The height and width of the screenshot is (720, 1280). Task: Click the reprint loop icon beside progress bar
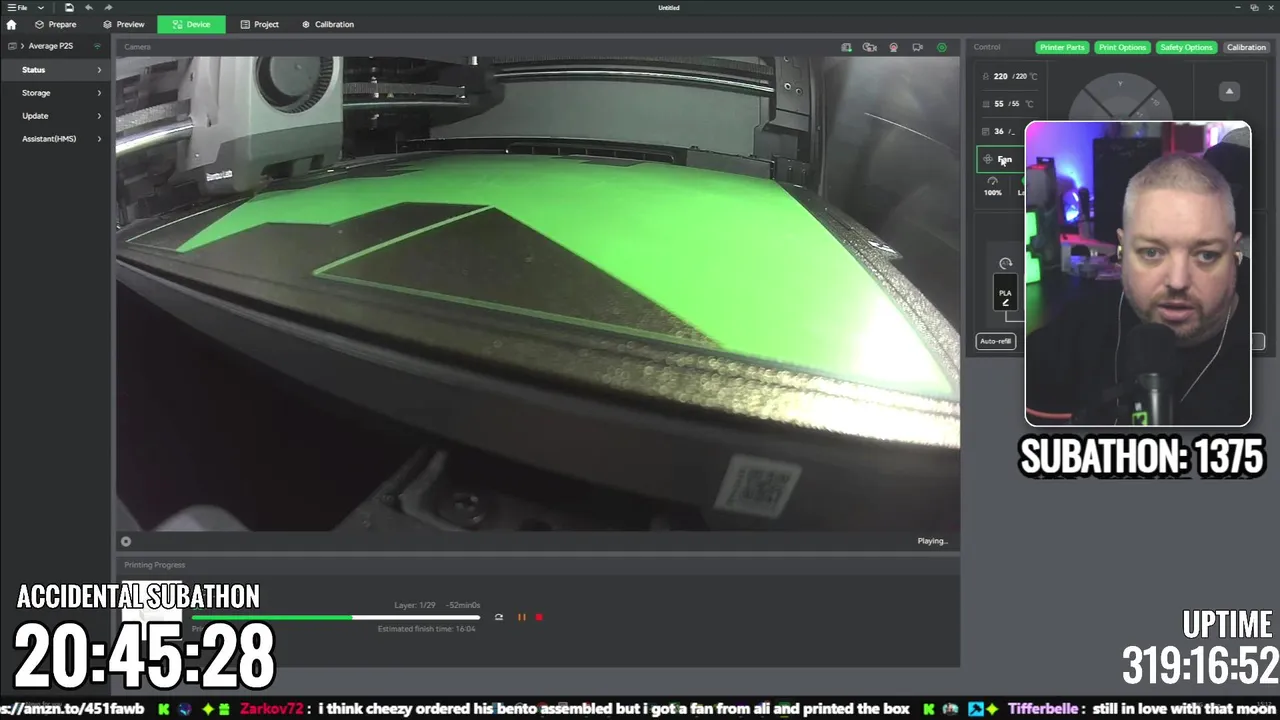tap(499, 617)
